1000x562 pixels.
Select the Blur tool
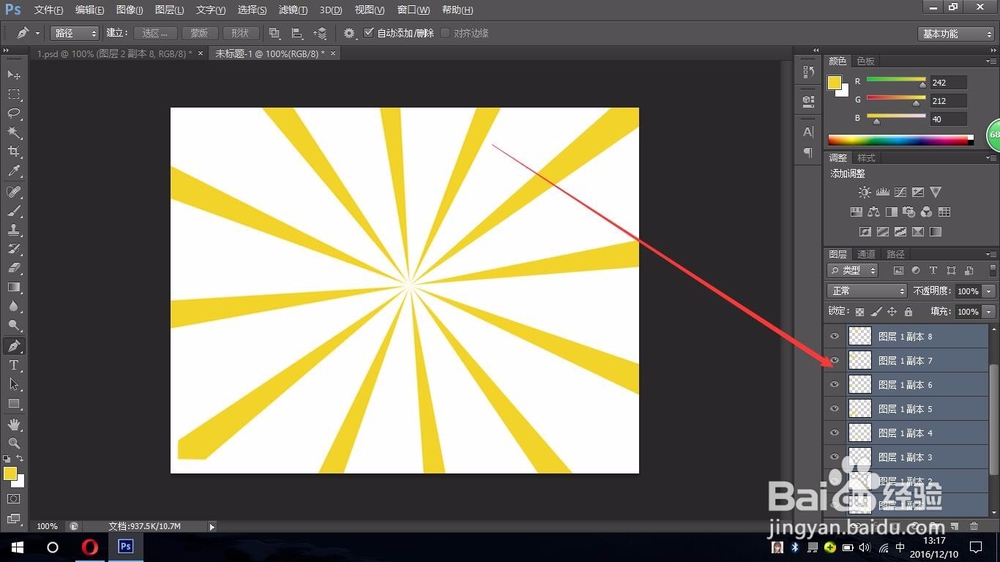pos(13,306)
